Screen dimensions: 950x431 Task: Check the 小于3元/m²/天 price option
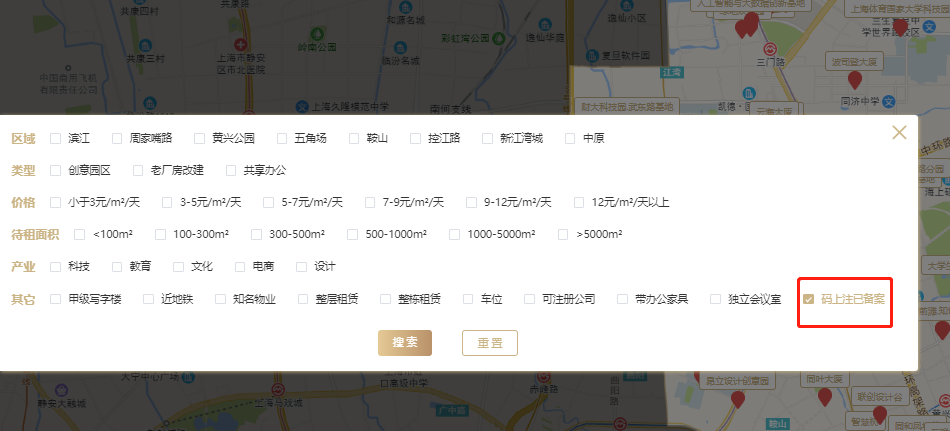tap(55, 202)
